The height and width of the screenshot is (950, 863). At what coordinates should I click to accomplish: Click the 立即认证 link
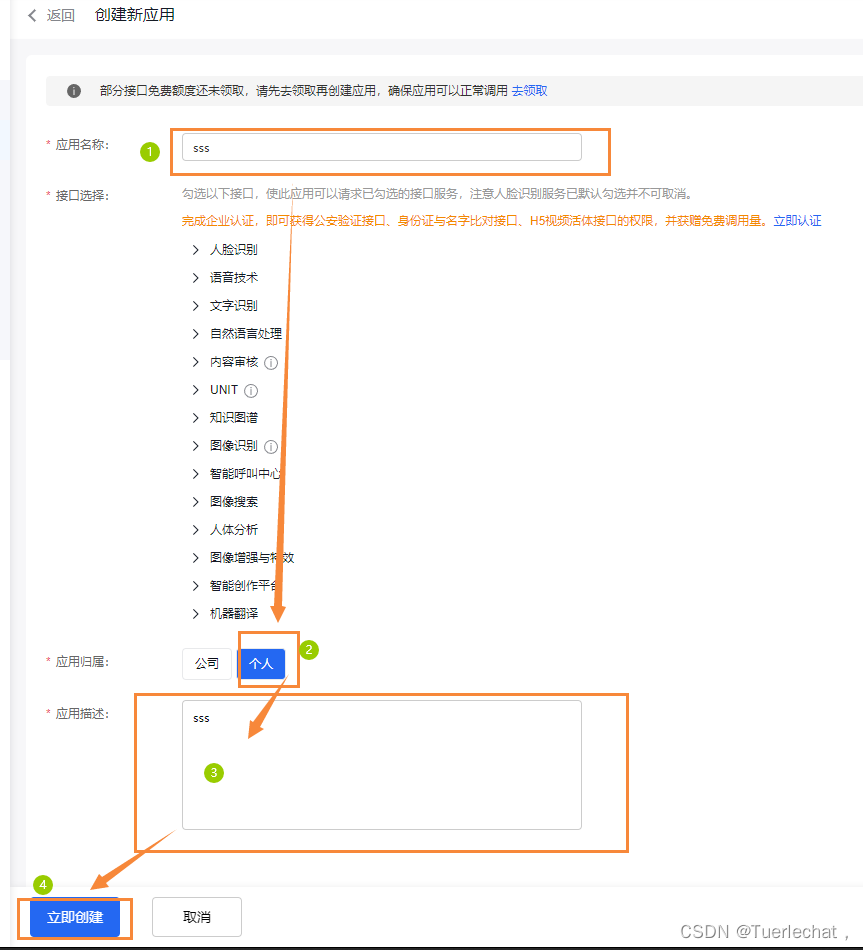pyautogui.click(x=796, y=220)
